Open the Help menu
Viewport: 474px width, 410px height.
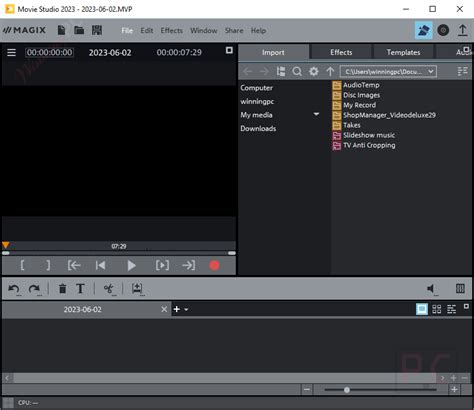[258, 30]
